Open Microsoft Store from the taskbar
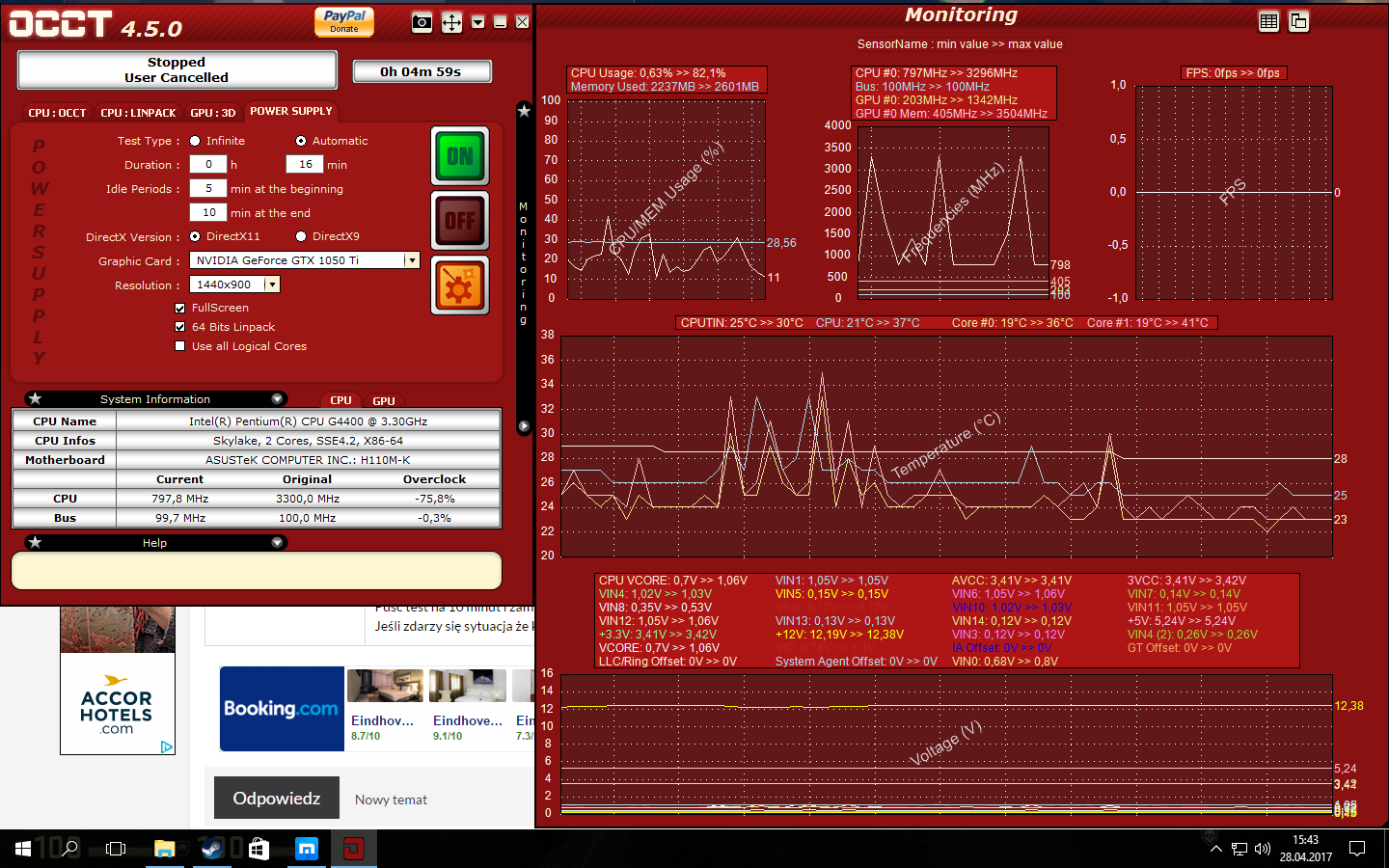The width and height of the screenshot is (1389, 868). (x=259, y=849)
